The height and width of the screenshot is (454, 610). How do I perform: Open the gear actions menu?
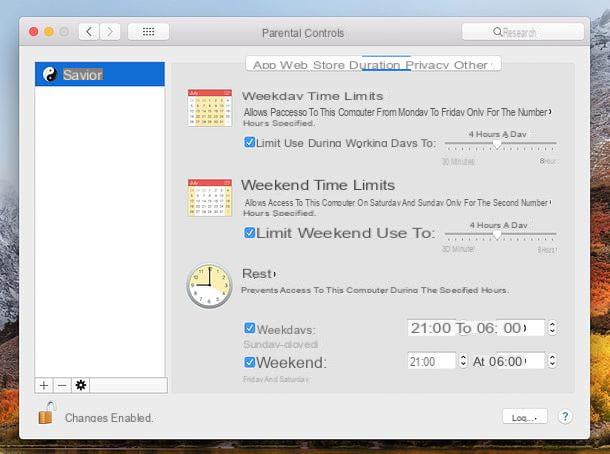pyautogui.click(x=81, y=385)
